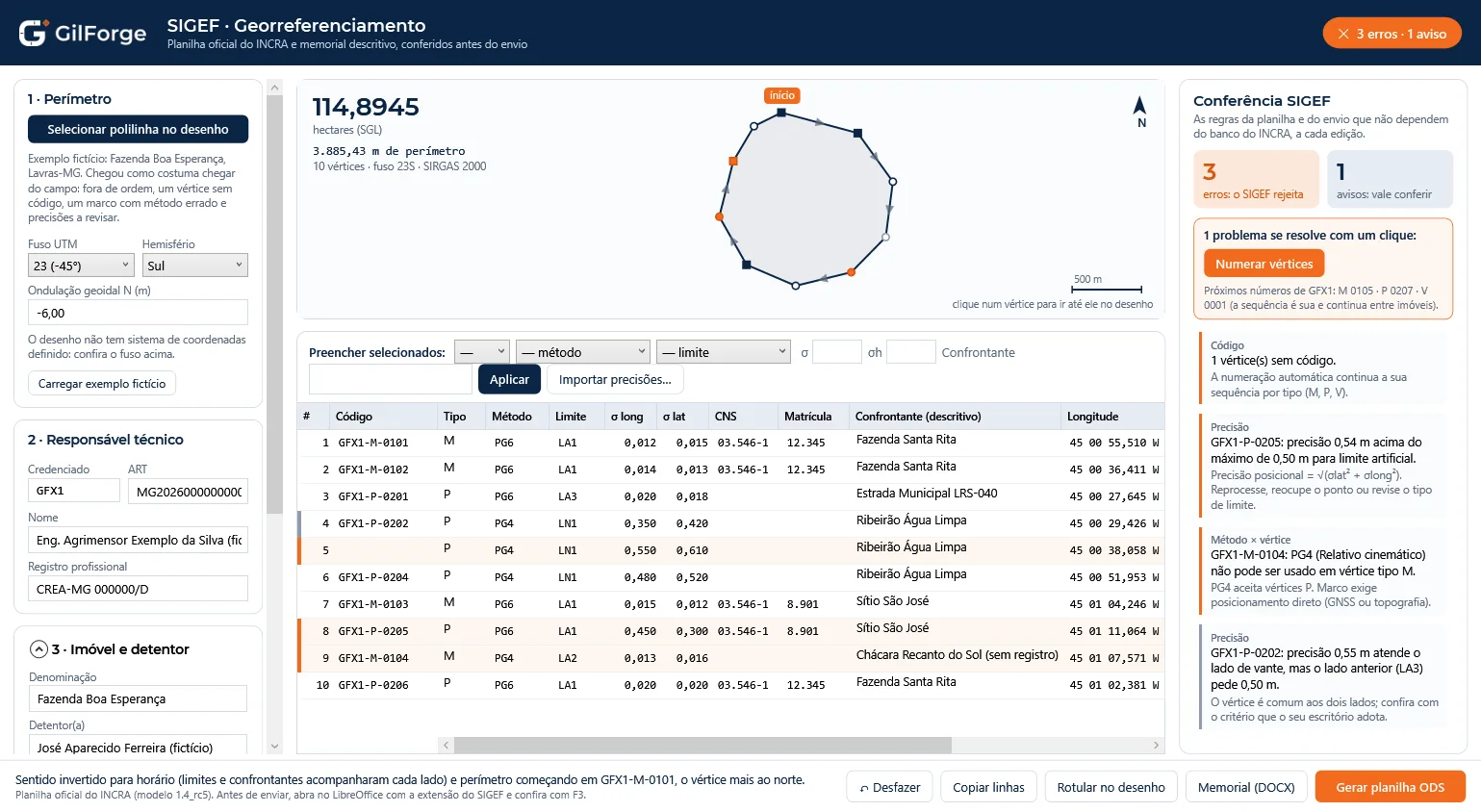
Task: Select the orange circle vertex on the polygon's west side
Action: pyautogui.click(x=719, y=217)
